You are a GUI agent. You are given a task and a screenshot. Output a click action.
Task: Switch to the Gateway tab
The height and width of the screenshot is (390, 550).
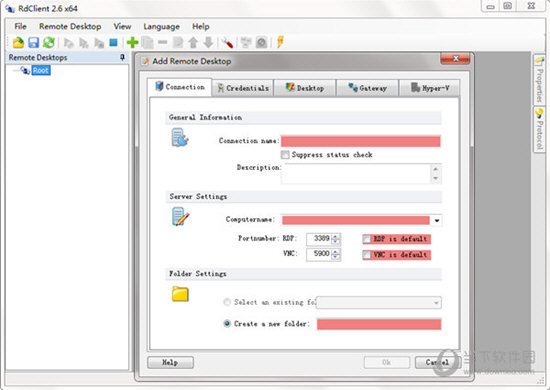pyautogui.click(x=367, y=88)
